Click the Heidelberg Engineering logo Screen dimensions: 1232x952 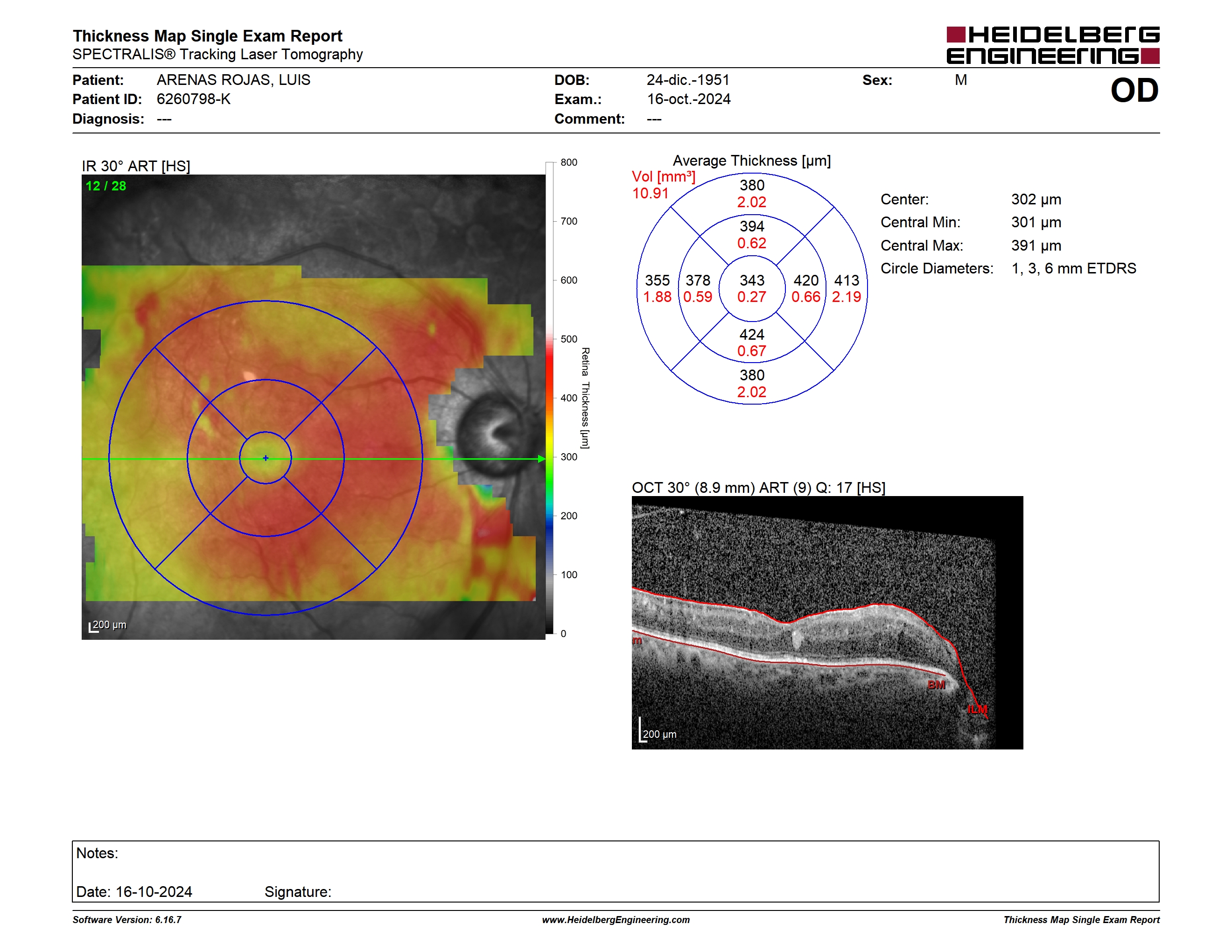coord(1053,45)
